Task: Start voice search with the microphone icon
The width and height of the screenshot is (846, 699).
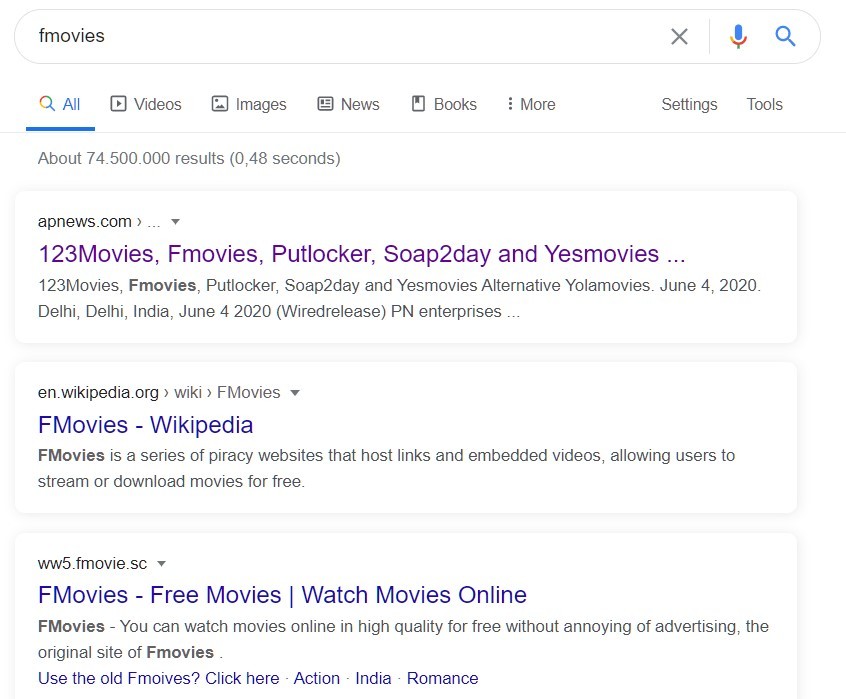Action: click(738, 37)
